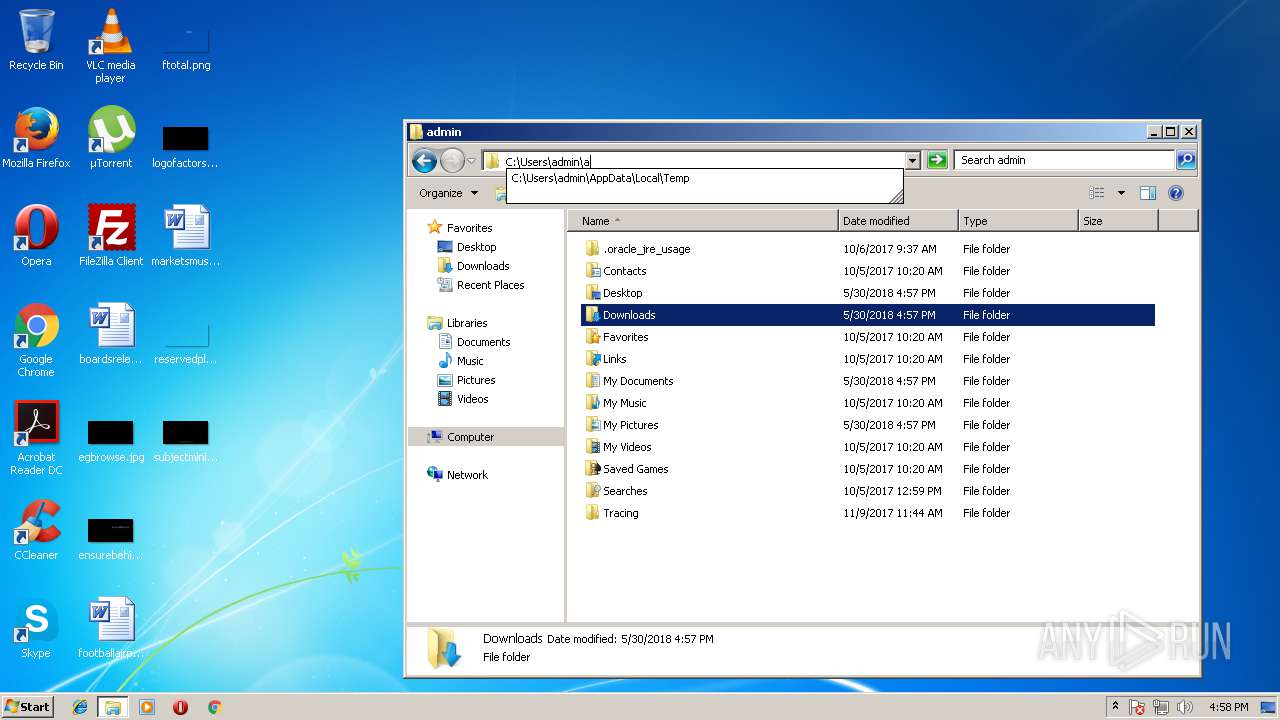Open Explorer Help question mark icon
Screen dimensions: 1280x720
click(1176, 193)
